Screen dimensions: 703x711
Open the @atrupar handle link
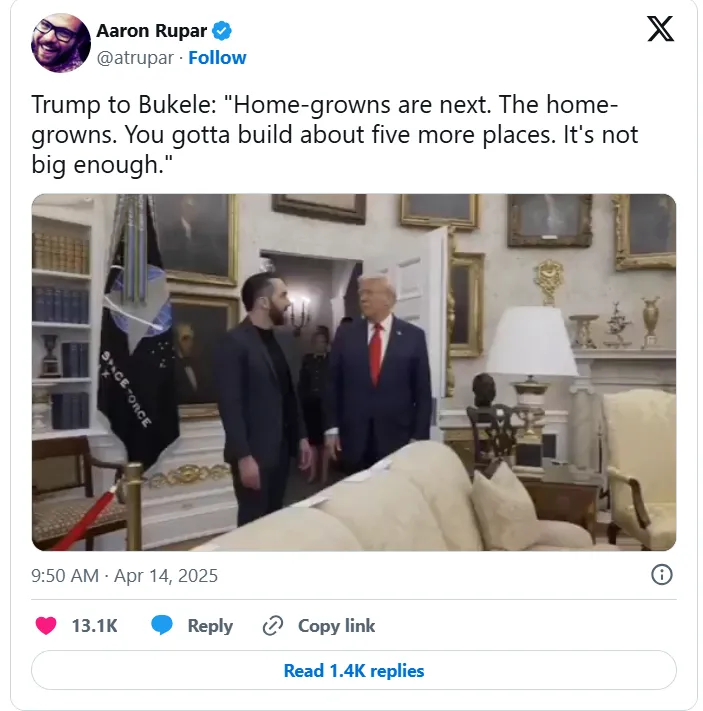tap(135, 58)
